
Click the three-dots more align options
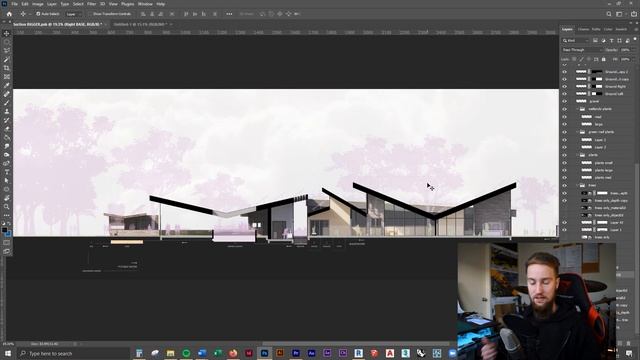click(229, 14)
